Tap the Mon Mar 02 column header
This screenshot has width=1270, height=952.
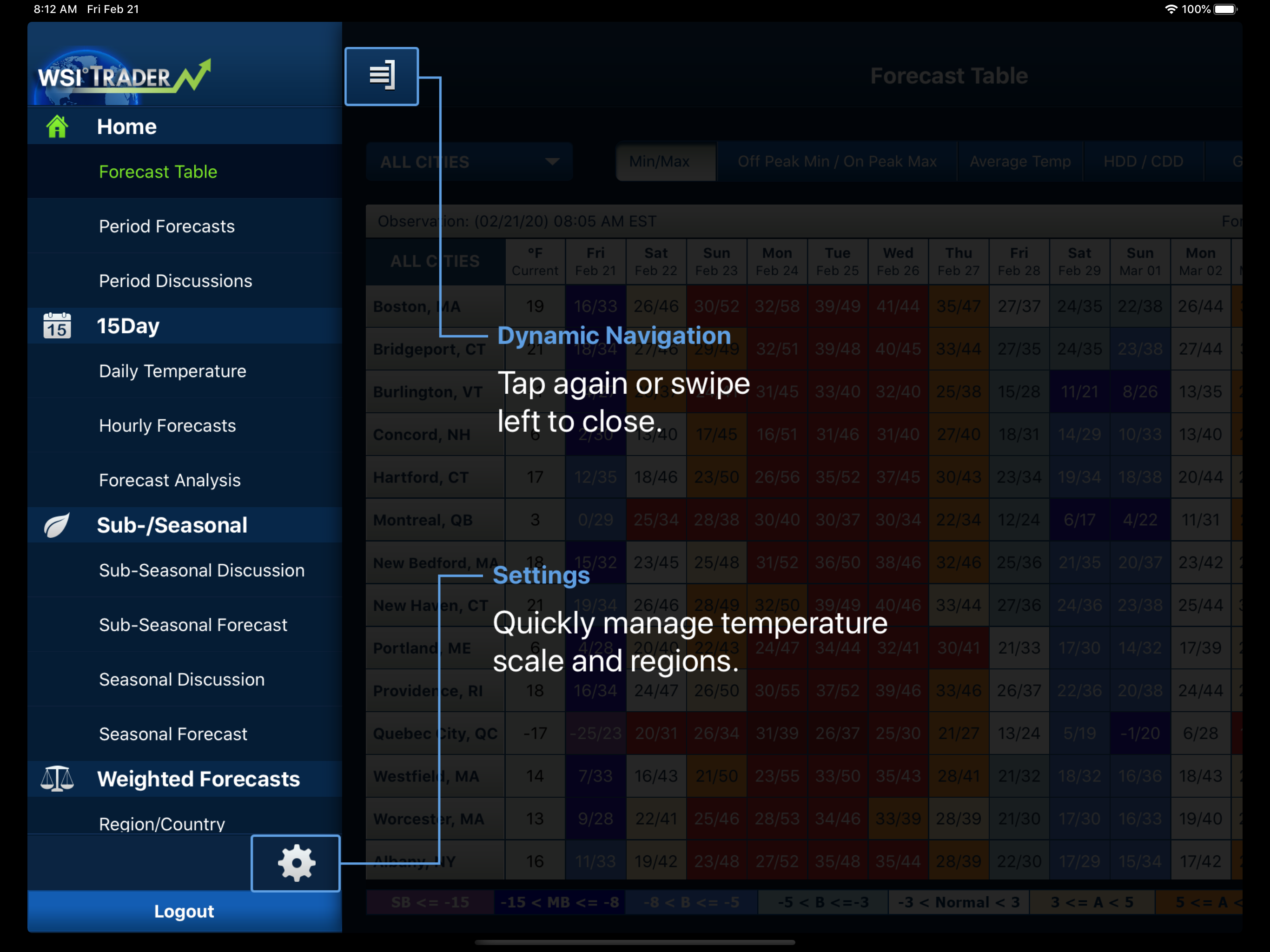(1201, 262)
